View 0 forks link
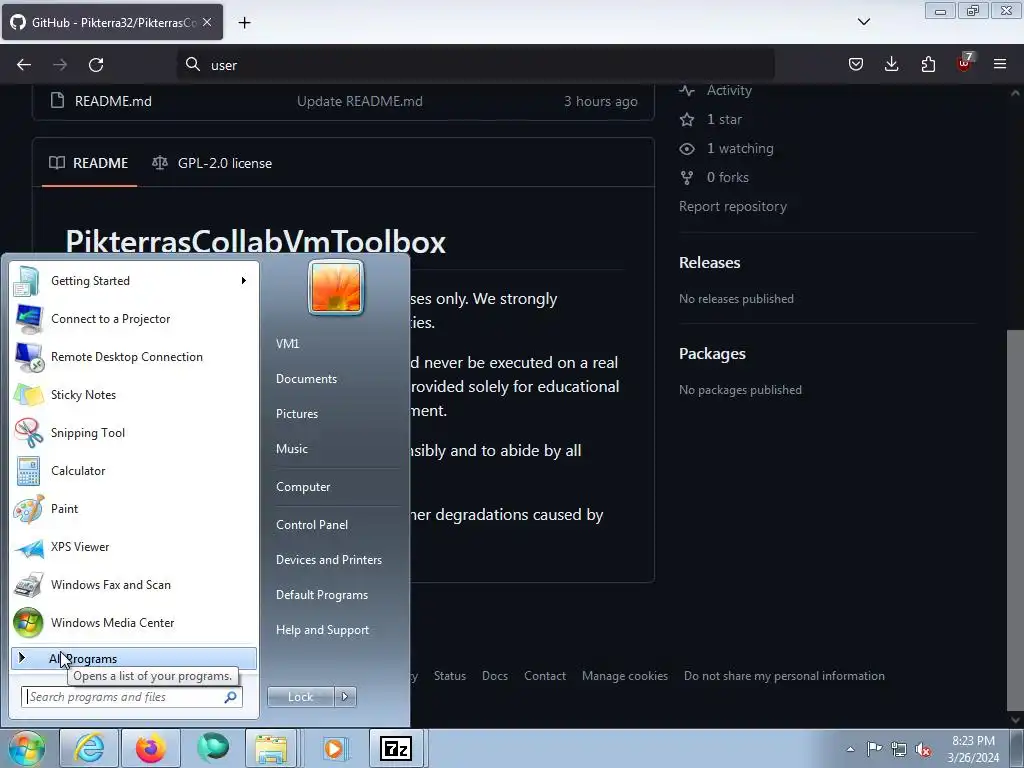 click(x=728, y=177)
